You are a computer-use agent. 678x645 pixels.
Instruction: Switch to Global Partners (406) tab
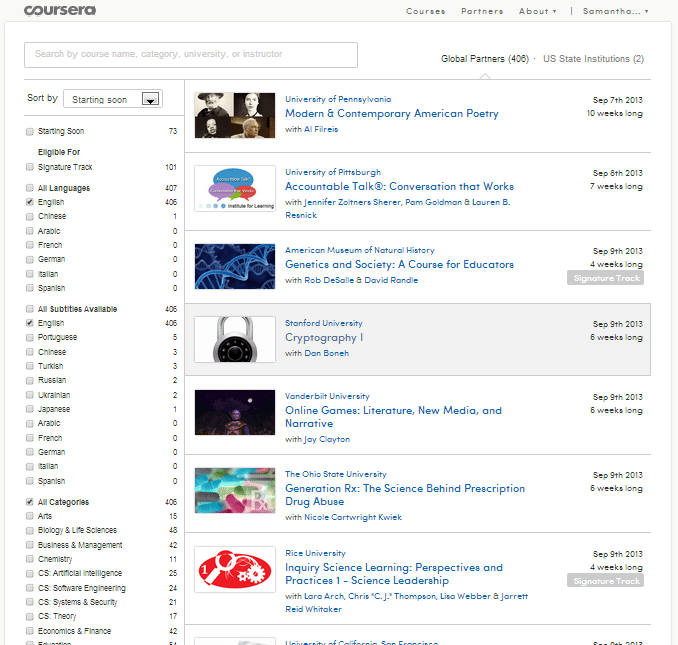(485, 59)
